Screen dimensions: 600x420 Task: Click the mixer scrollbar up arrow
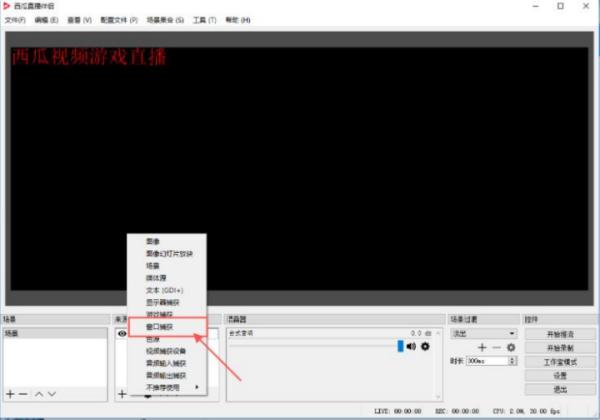tap(438, 333)
